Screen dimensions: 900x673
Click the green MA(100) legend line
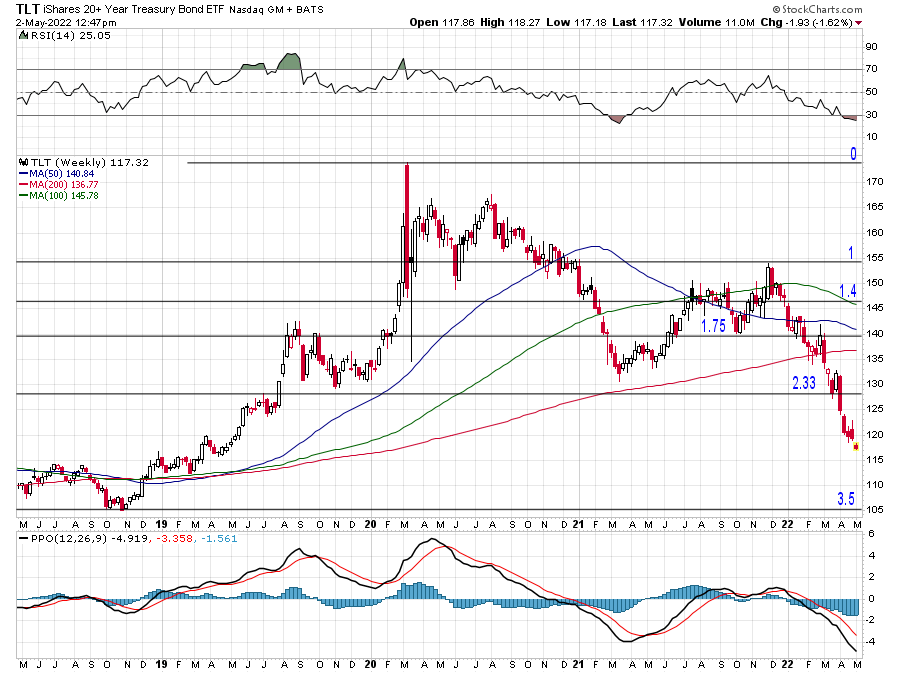(24, 196)
